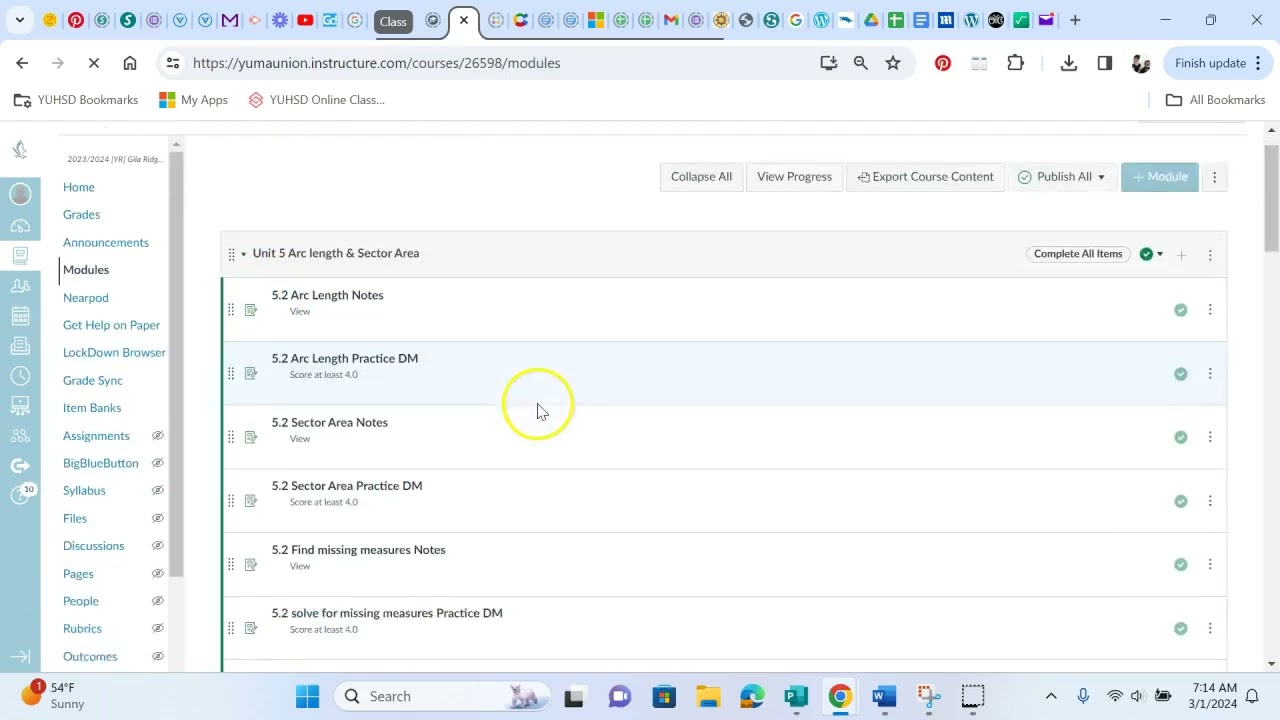Go back to the previous page
1280x720 pixels.
coord(22,63)
